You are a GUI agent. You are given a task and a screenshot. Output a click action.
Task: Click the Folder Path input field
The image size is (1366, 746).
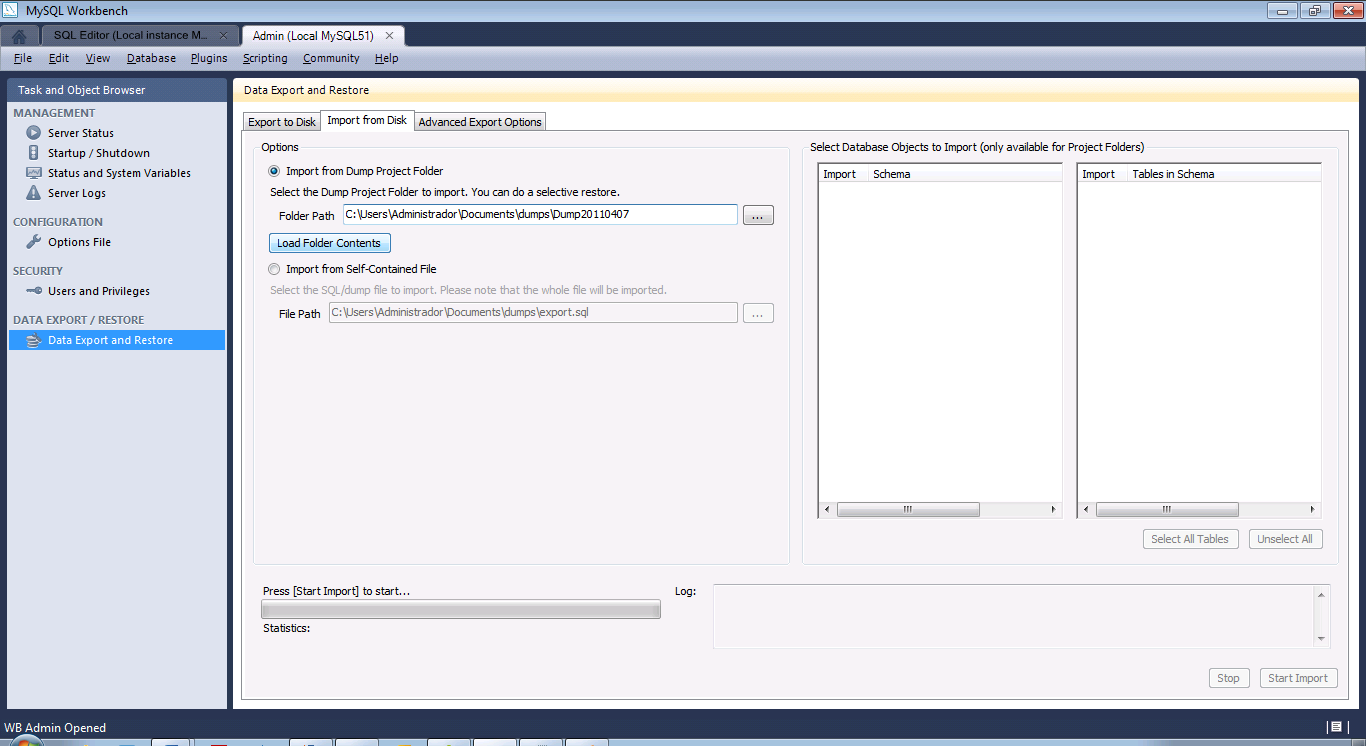[x=540, y=215]
